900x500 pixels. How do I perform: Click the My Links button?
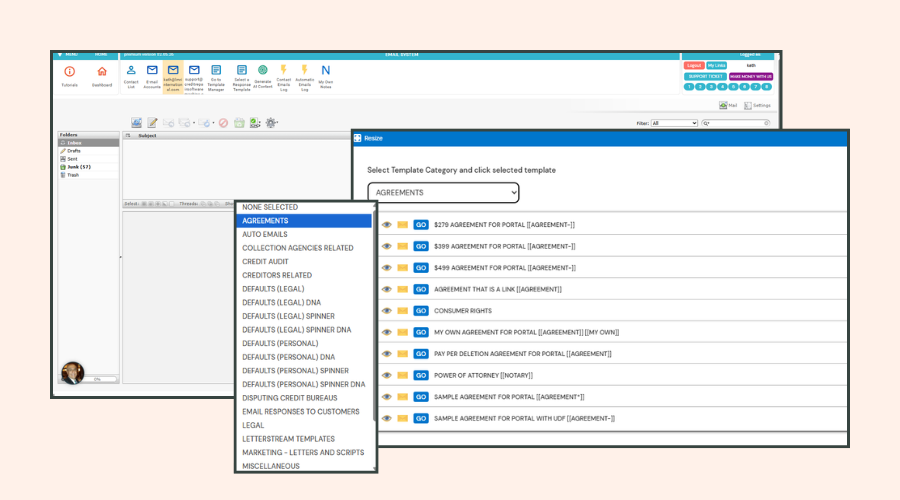pos(716,65)
